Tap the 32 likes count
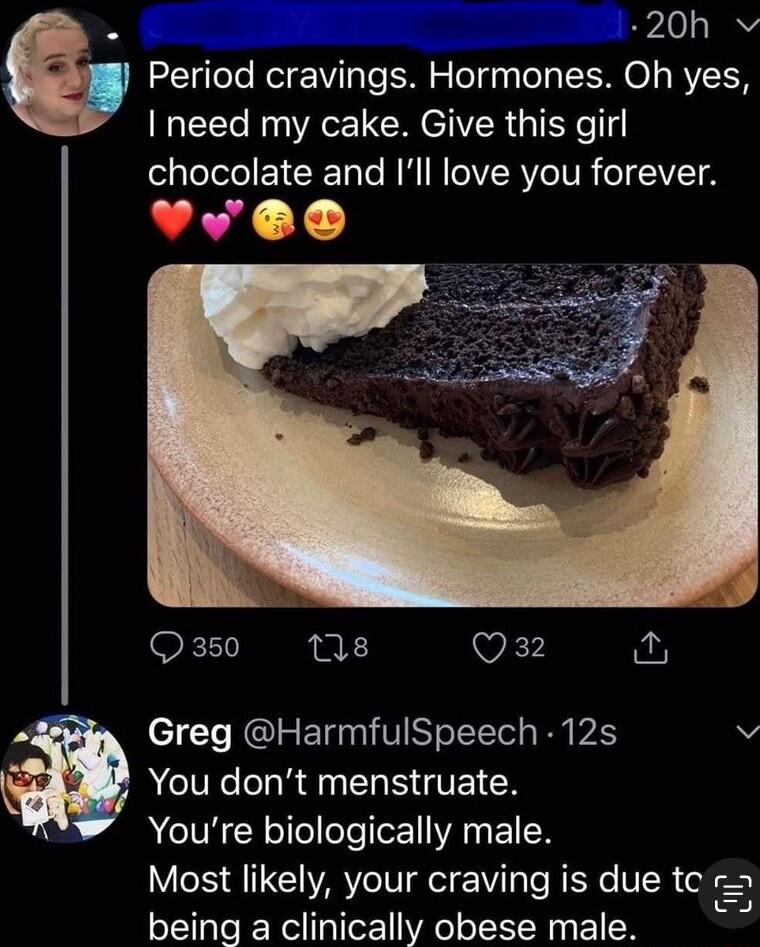The height and width of the screenshot is (947, 760). tap(530, 647)
